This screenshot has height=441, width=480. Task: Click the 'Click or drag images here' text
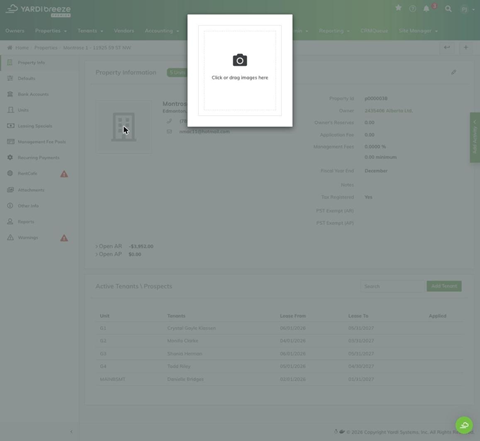click(x=240, y=78)
